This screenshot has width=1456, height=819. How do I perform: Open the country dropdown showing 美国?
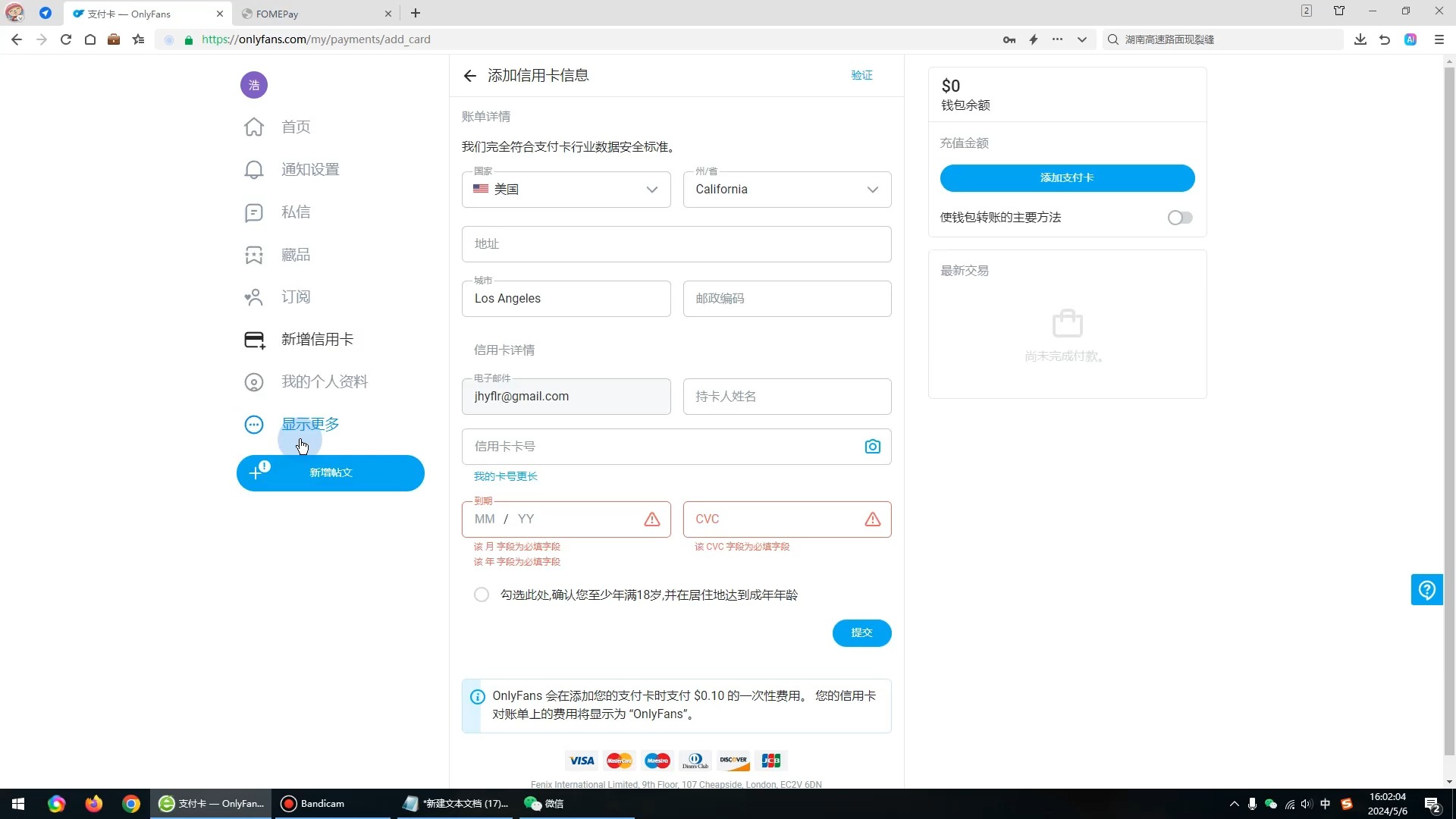[566, 190]
